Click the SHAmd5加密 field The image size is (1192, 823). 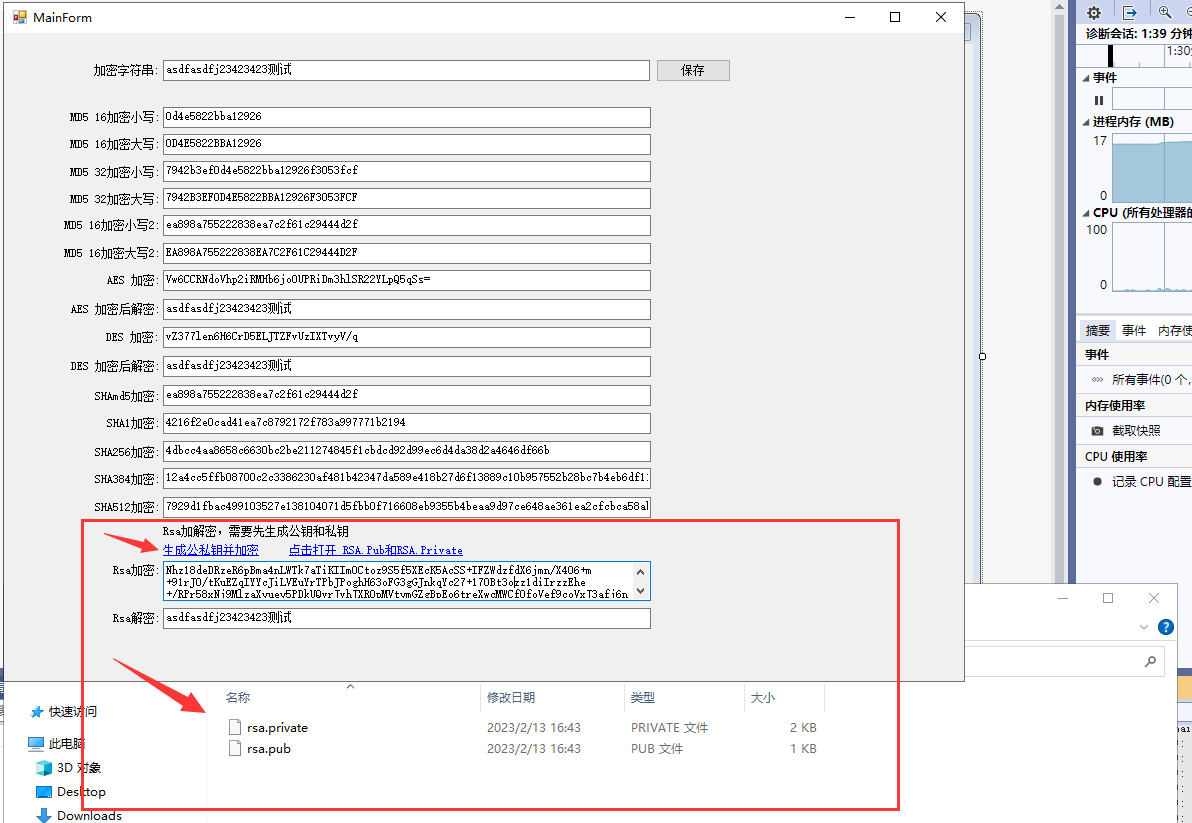click(x=407, y=395)
